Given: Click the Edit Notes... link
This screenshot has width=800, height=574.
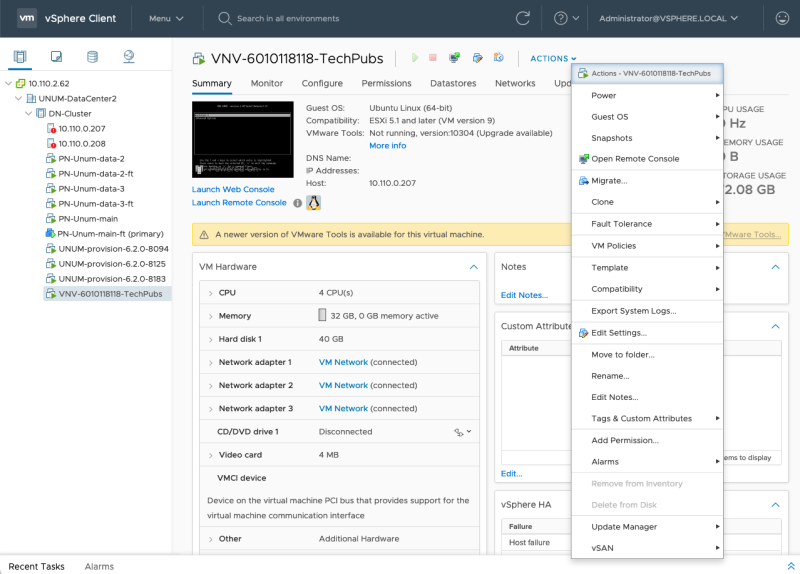Looking at the screenshot, I should tap(524, 295).
